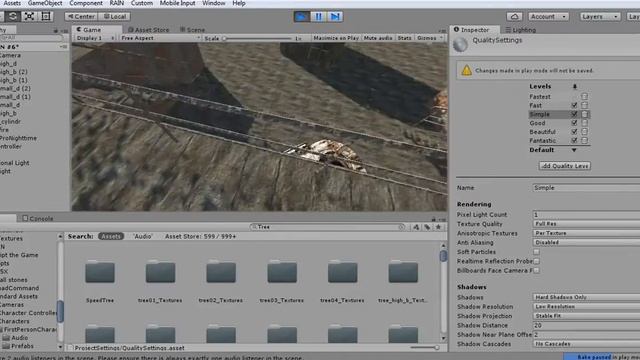640x360 pixels.
Task: Open the Free Aspect dropdown
Action: (160, 38)
